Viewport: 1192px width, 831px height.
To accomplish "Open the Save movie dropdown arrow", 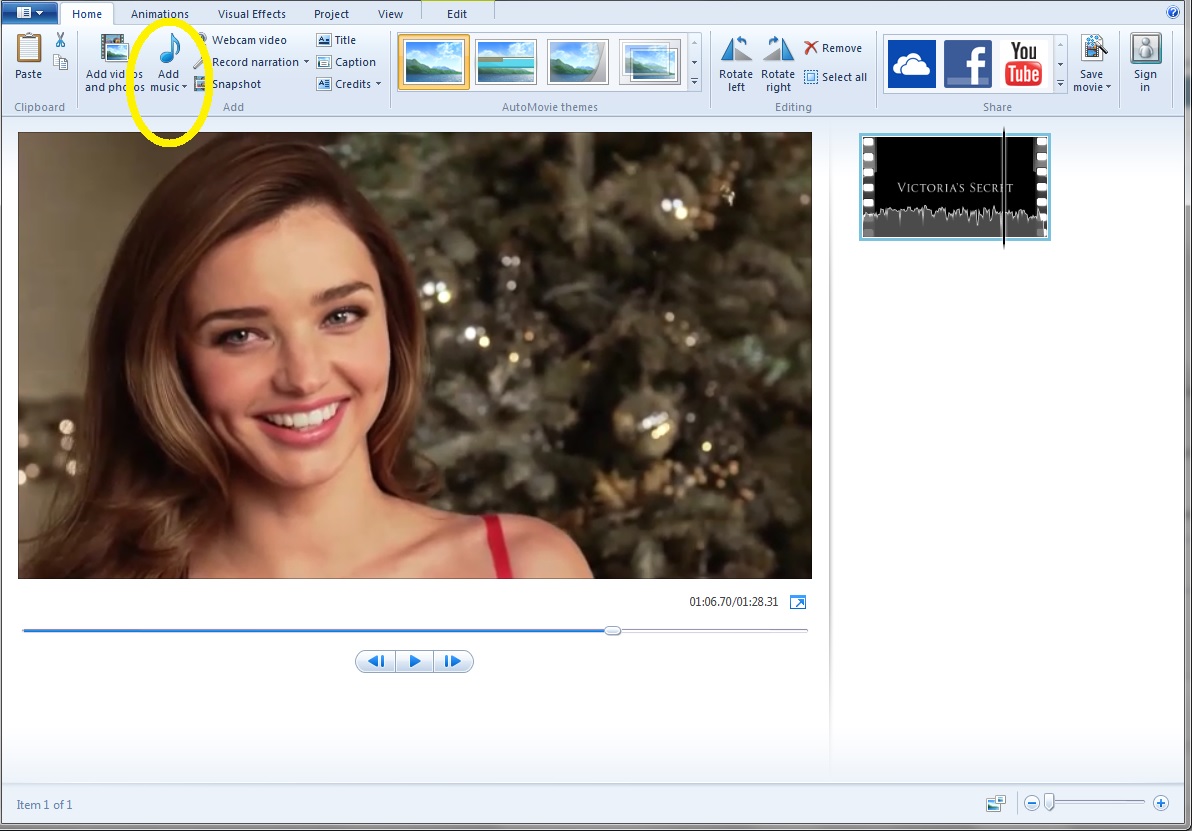I will coord(1108,87).
